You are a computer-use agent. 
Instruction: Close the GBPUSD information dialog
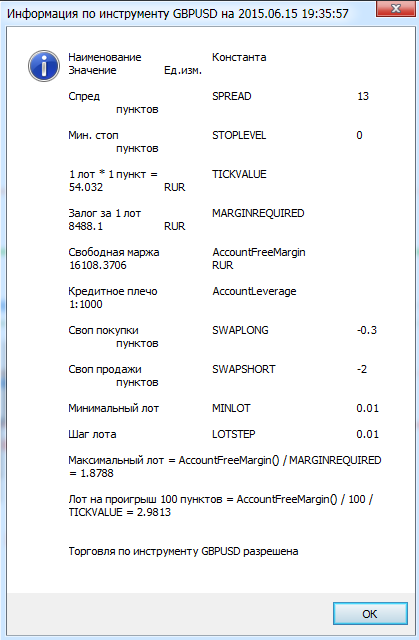pyautogui.click(x=395, y=9)
